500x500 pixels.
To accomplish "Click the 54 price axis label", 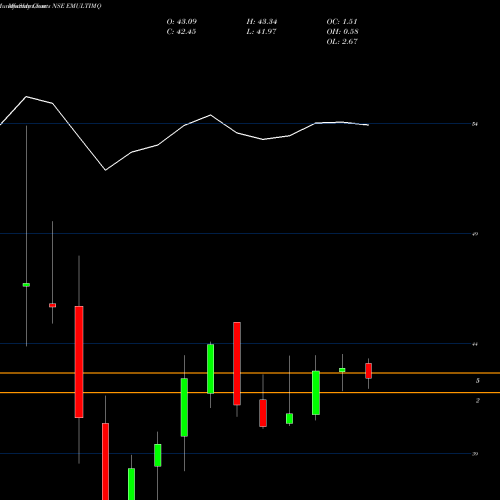I will 475,124.
